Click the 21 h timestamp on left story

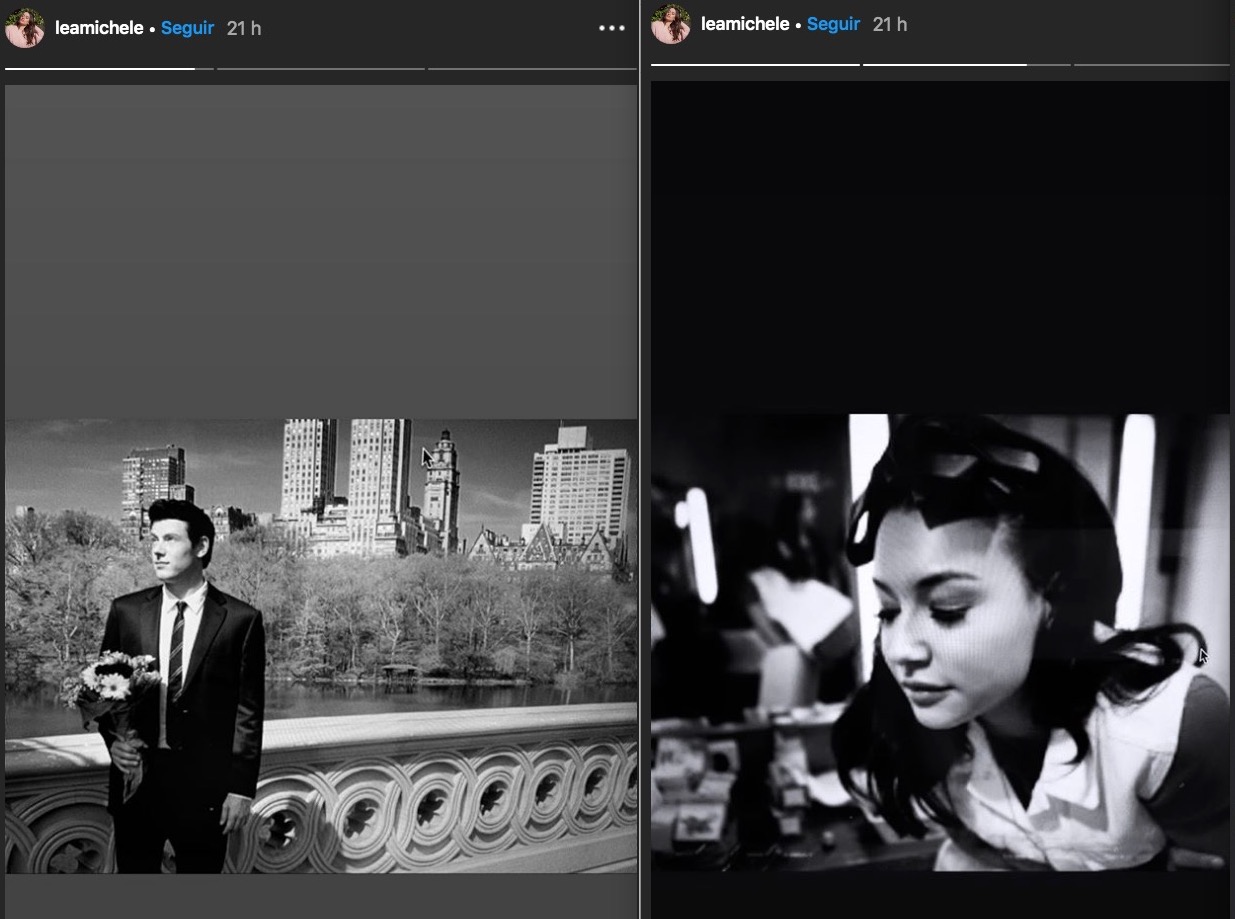[244, 28]
